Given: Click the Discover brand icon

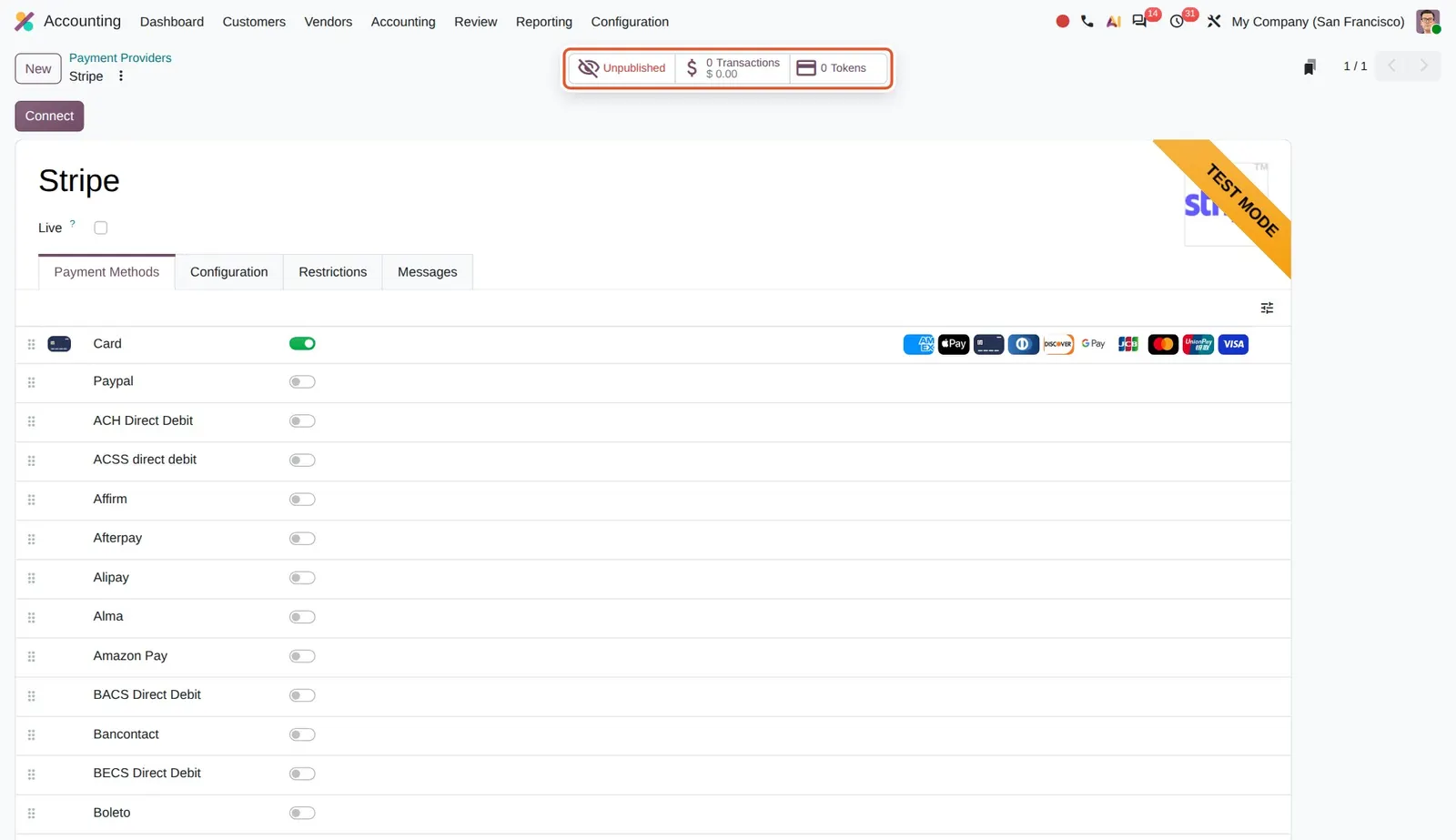Looking at the screenshot, I should 1058,344.
